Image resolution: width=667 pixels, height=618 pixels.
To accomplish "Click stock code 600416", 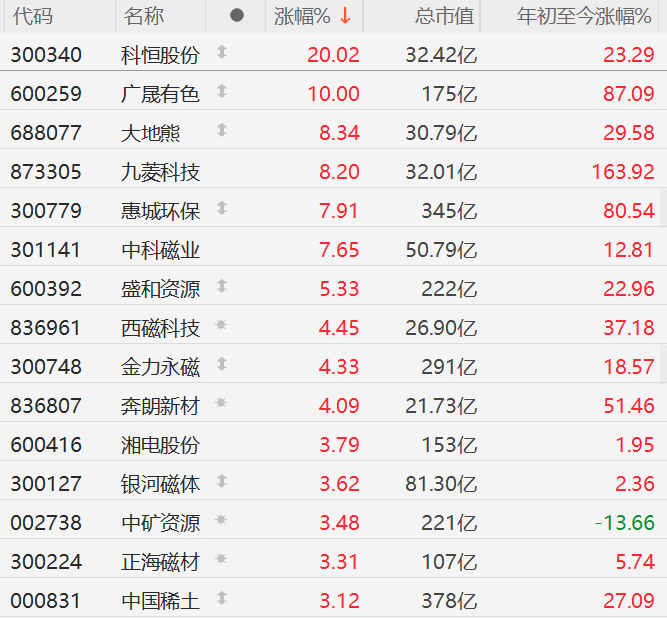I will point(46,445).
